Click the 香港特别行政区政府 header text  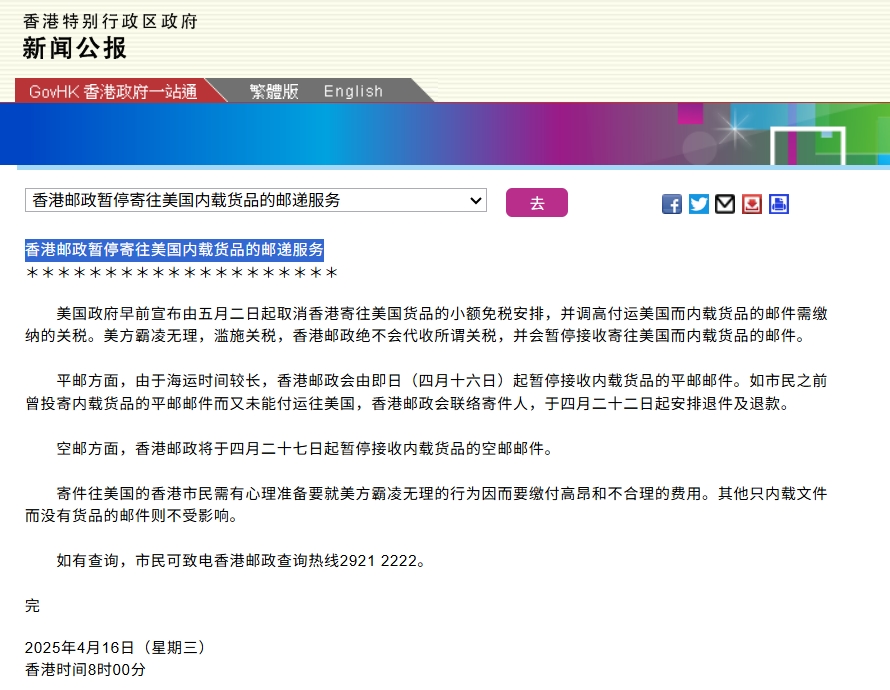110,20
